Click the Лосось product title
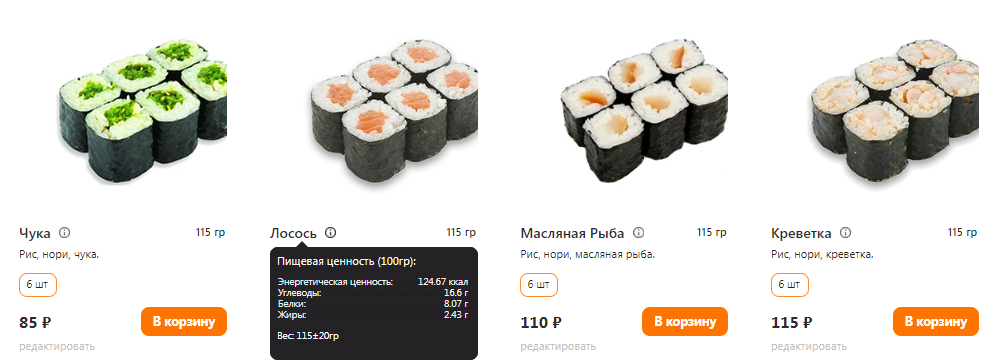 click(293, 233)
